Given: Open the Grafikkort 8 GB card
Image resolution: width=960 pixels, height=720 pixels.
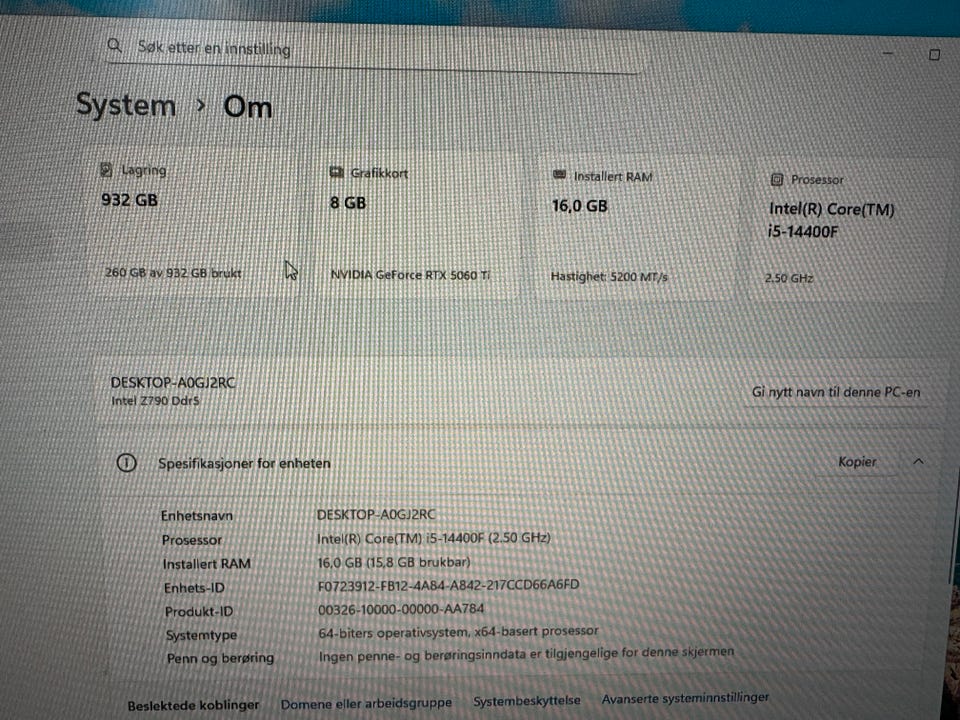Looking at the screenshot, I should click(x=418, y=225).
